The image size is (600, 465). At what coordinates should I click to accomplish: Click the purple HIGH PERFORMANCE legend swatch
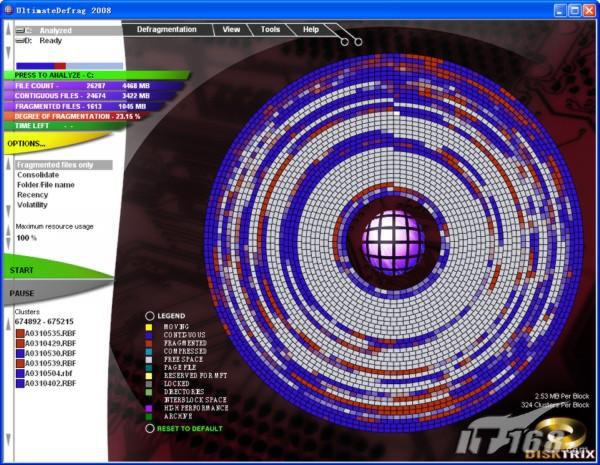(x=148, y=408)
